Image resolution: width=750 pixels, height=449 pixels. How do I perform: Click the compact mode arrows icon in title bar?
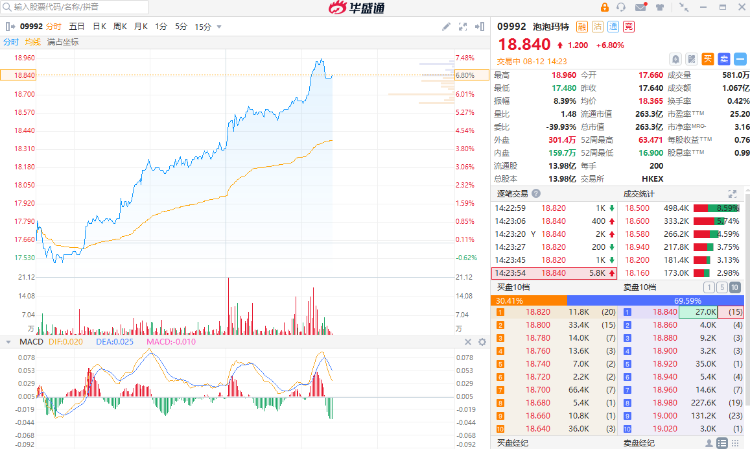(684, 7)
